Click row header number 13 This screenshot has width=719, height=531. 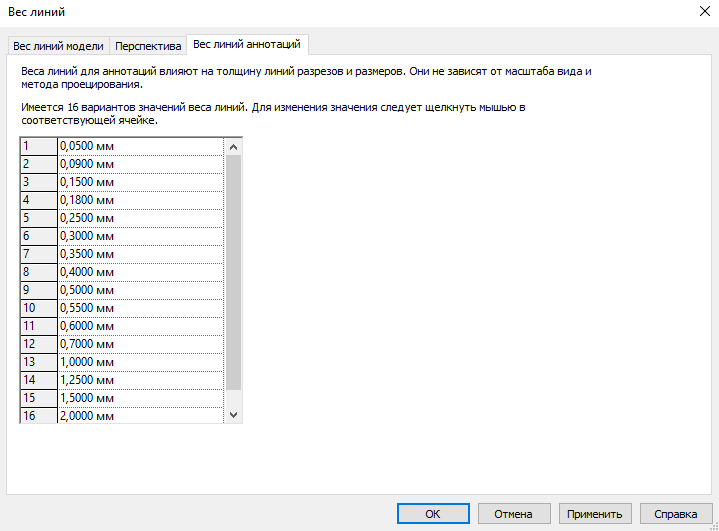38,362
